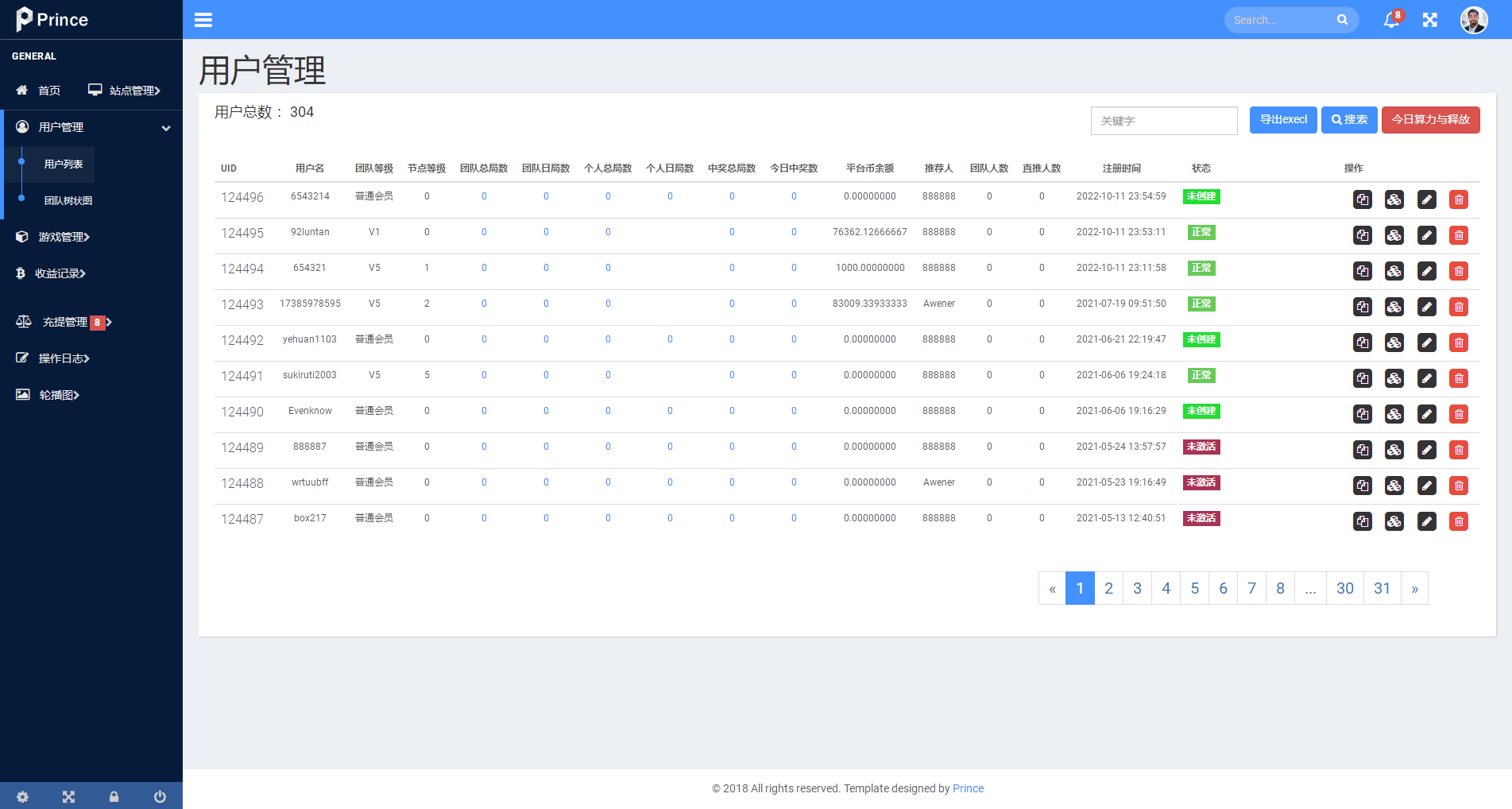The image size is (1512, 809).
Task: Edit user 124493 with pencil icon
Action: pos(1427,307)
